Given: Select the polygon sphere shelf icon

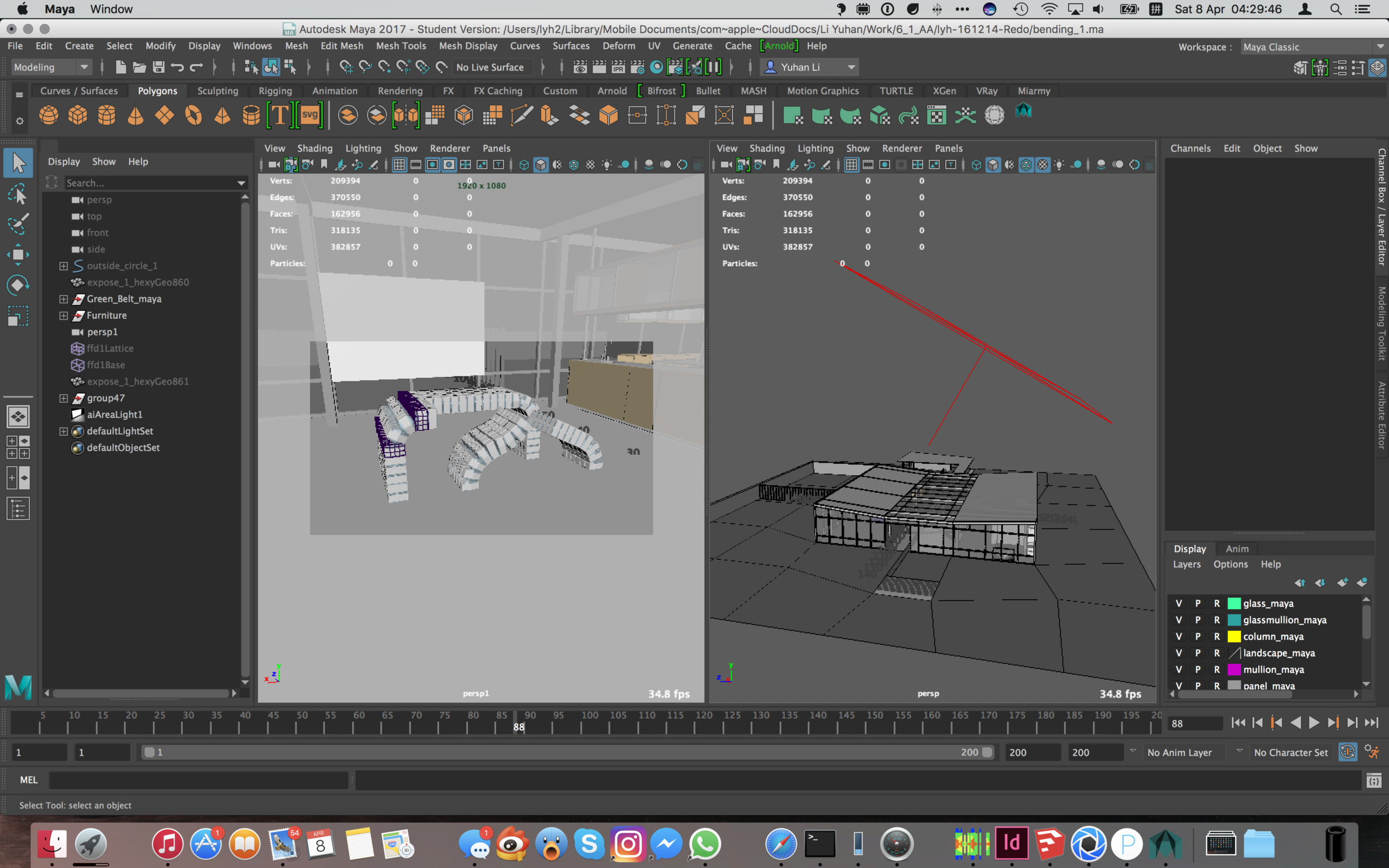Looking at the screenshot, I should [x=48, y=116].
